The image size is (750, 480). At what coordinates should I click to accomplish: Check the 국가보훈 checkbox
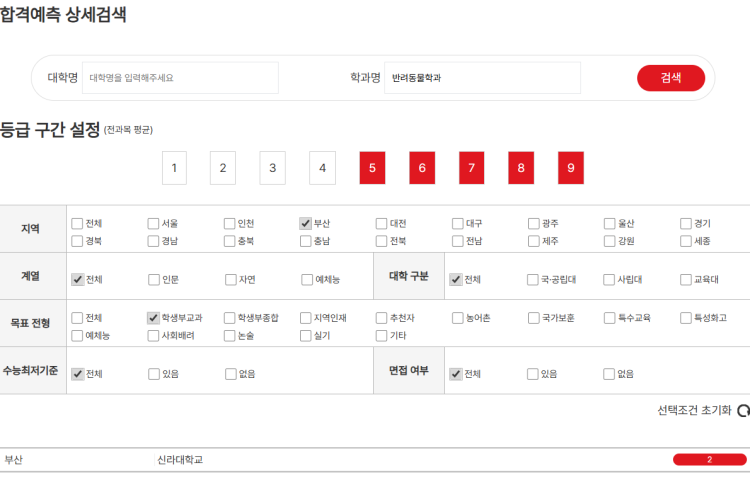(534, 318)
